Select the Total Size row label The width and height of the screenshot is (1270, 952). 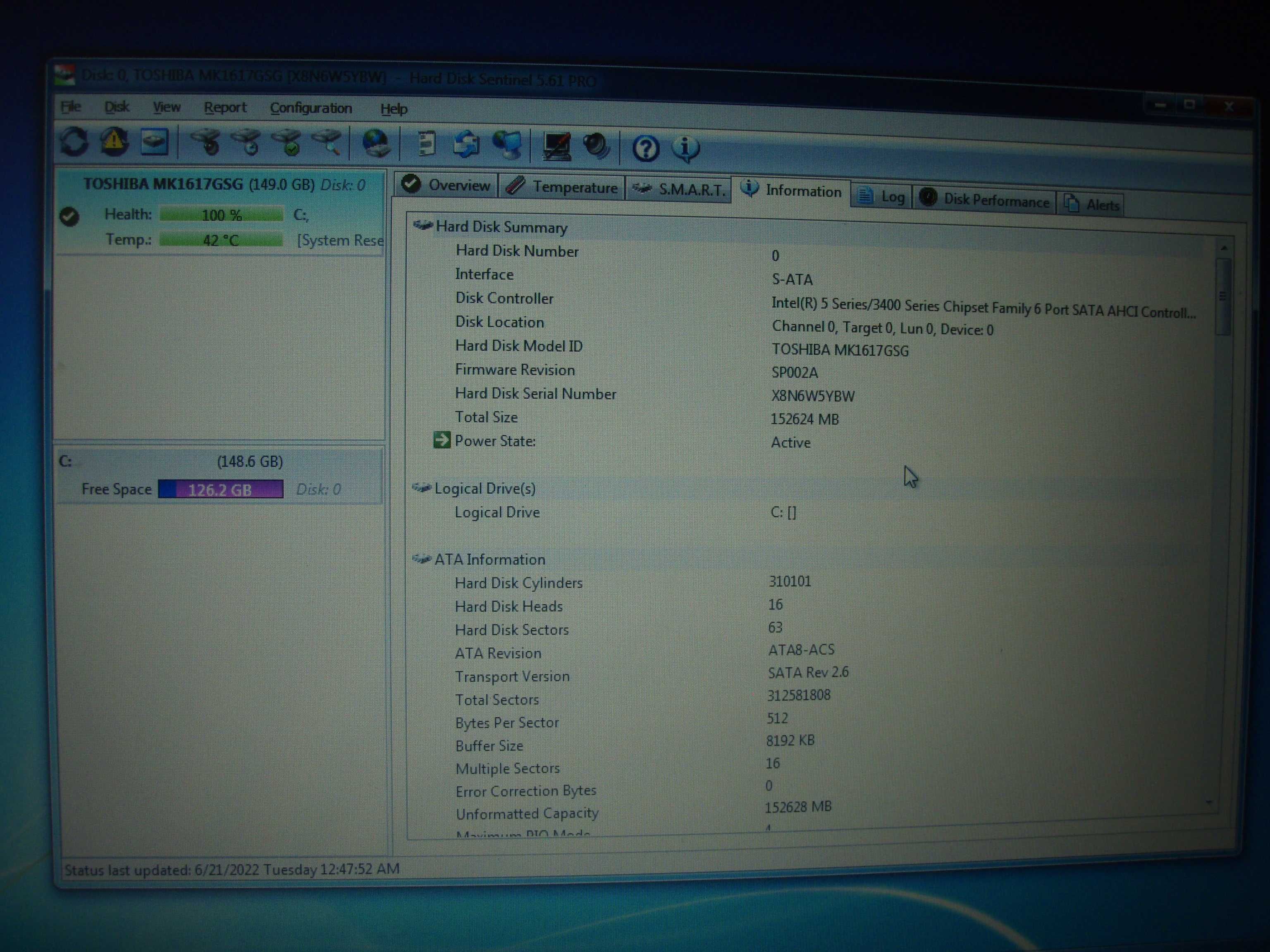tap(486, 417)
